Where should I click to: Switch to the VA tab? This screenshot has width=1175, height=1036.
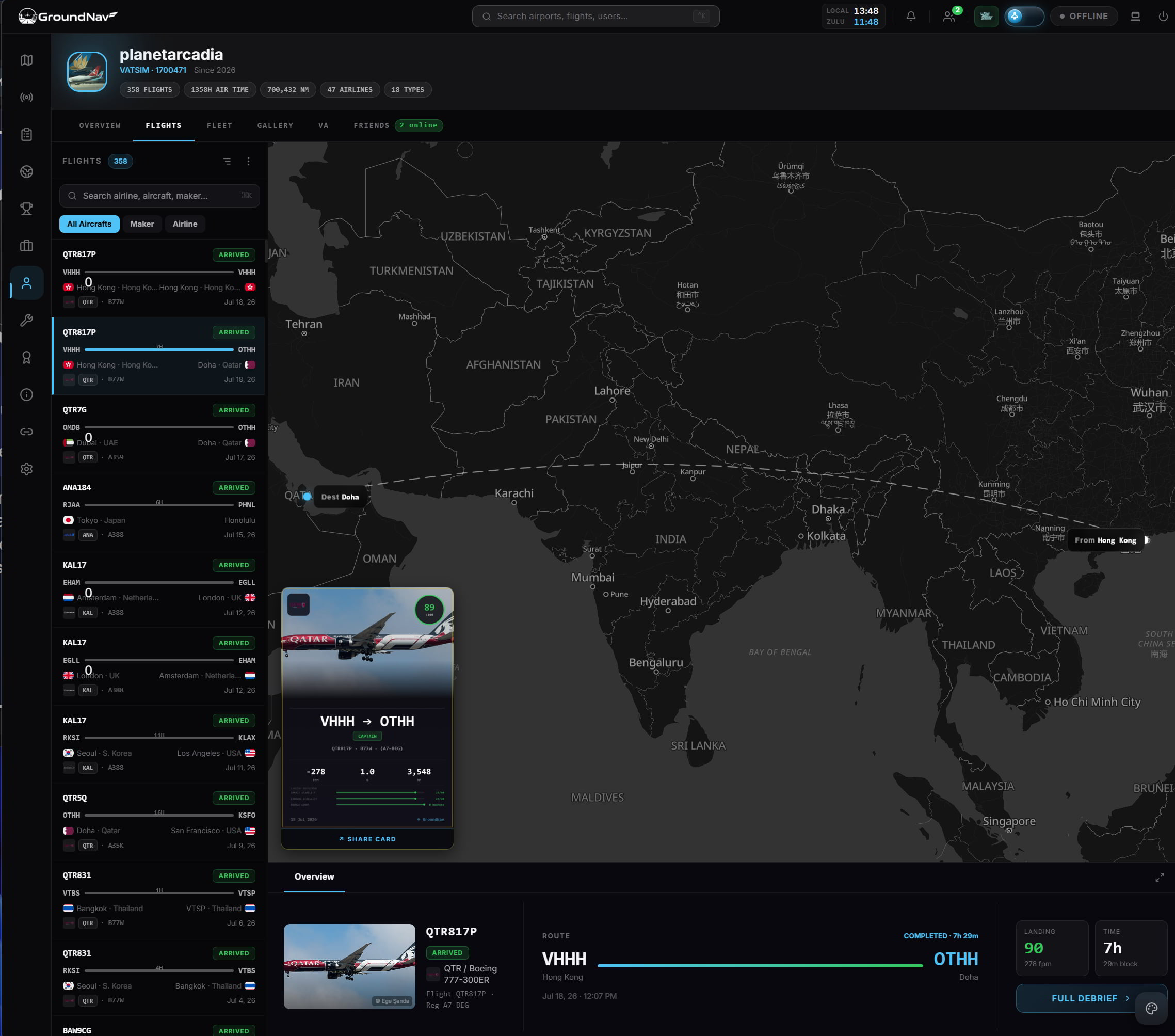click(324, 125)
